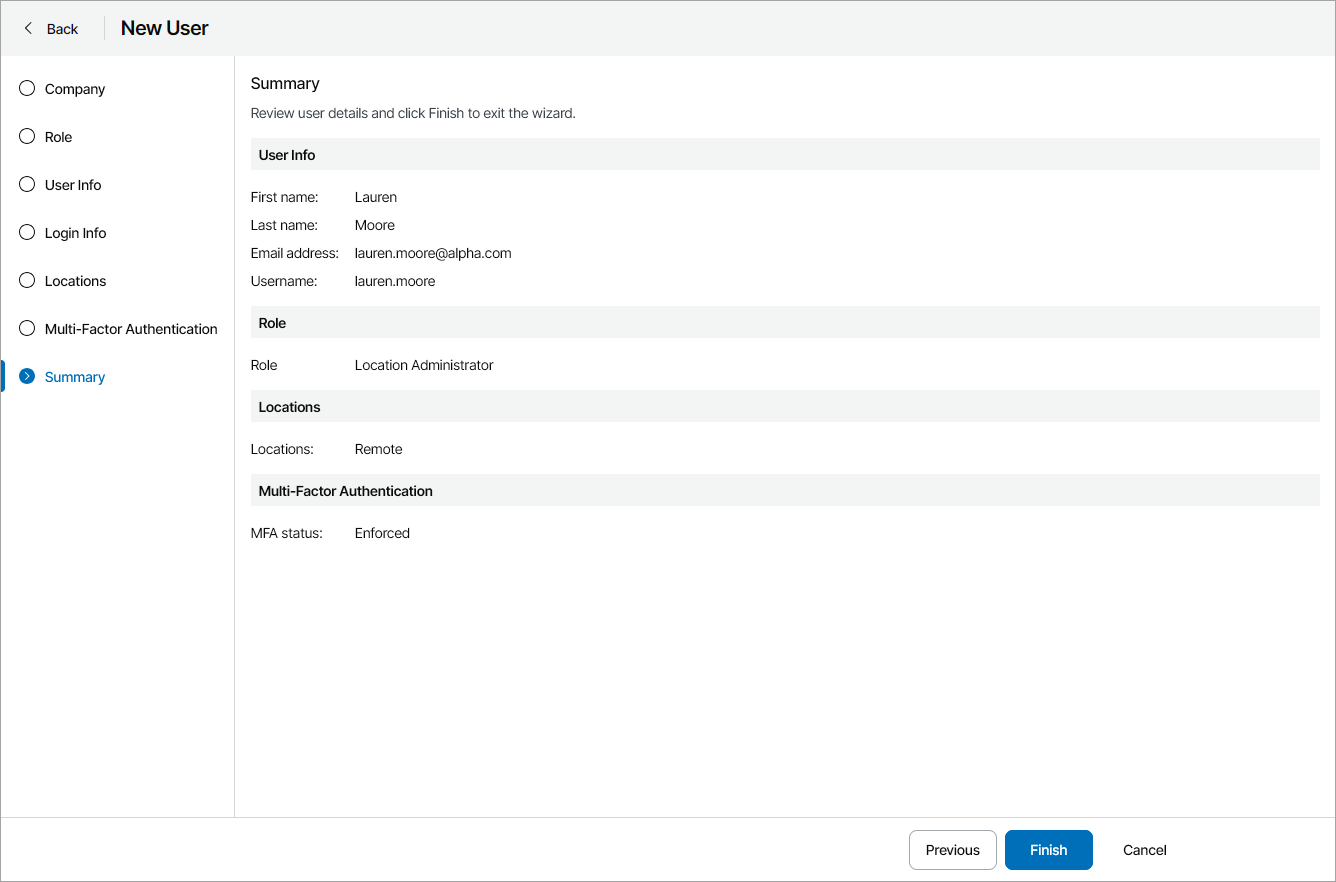The image size is (1336, 882).
Task: Cancel the New User wizard
Action: [x=1144, y=849]
